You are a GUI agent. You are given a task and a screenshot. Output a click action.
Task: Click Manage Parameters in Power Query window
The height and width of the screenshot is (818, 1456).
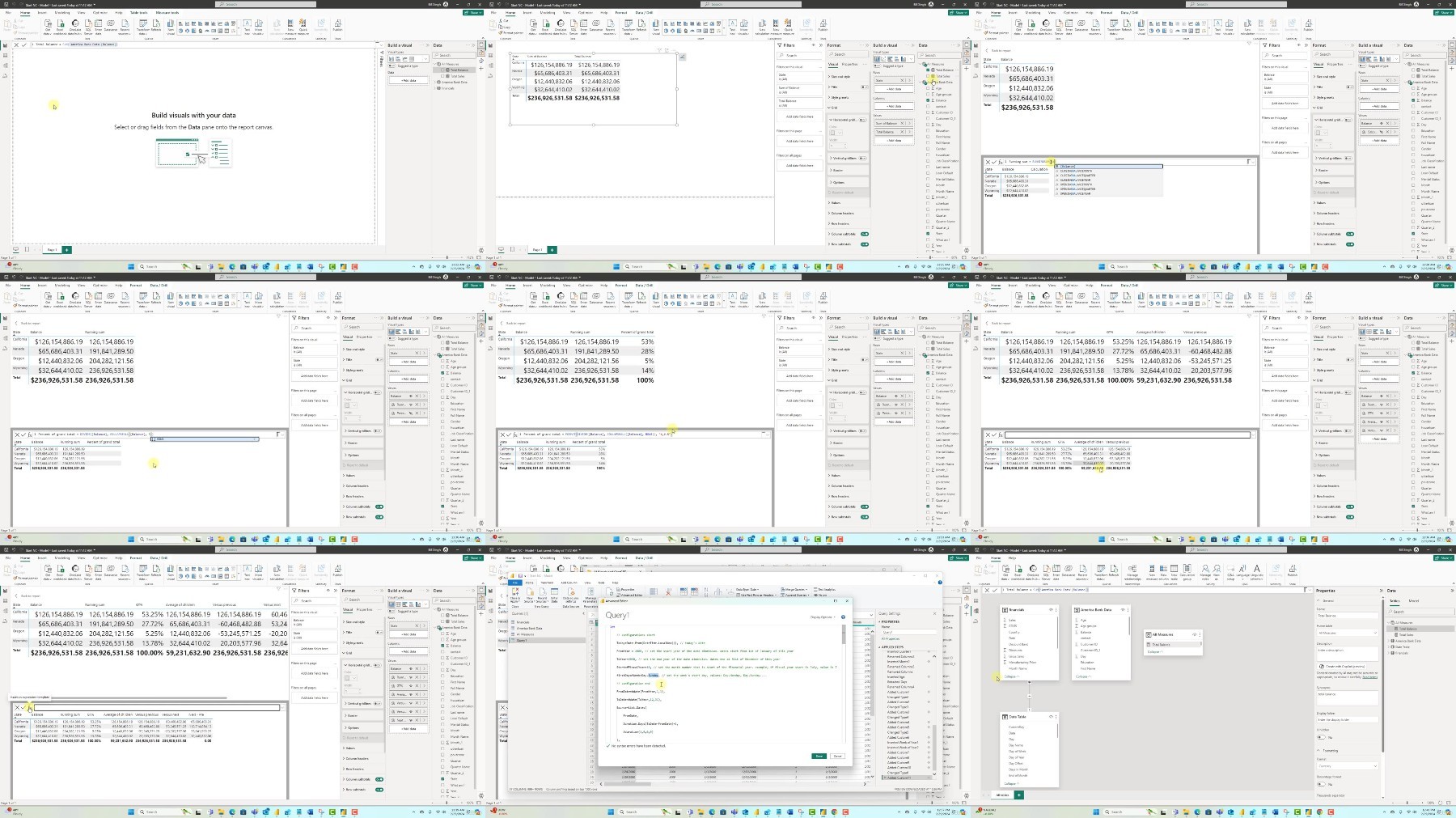[590, 595]
